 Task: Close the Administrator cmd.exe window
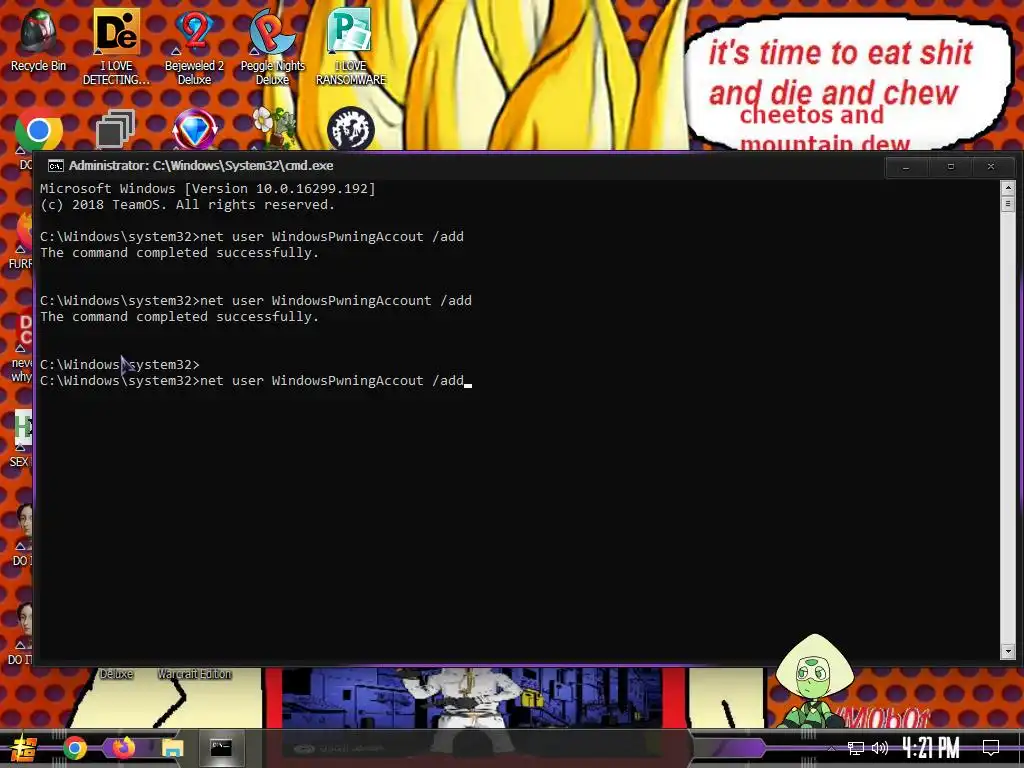[x=991, y=167]
